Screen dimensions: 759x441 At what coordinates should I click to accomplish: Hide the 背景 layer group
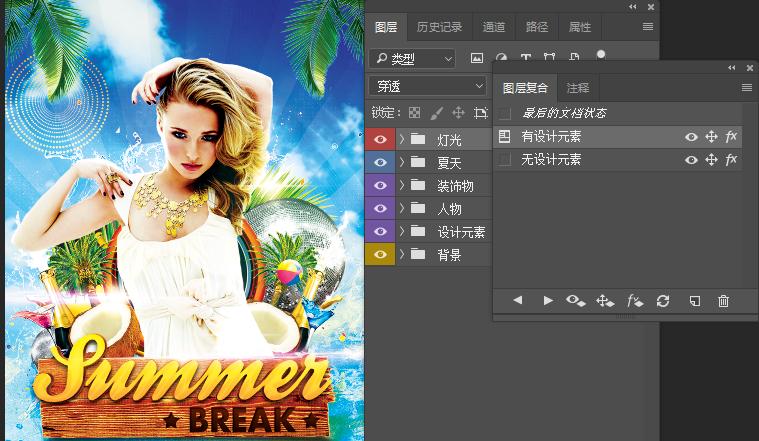click(x=380, y=254)
